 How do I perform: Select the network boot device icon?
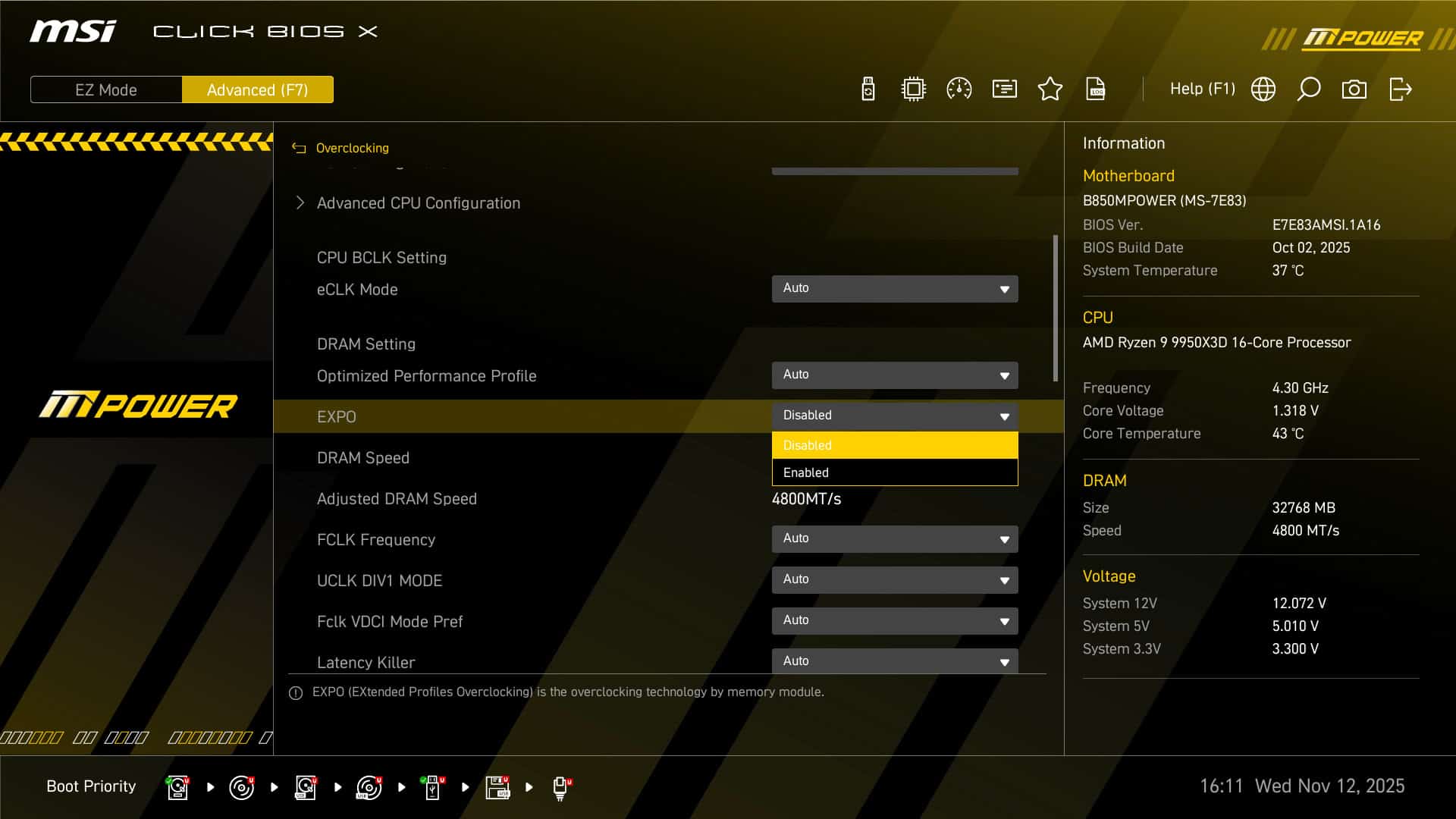point(561,788)
